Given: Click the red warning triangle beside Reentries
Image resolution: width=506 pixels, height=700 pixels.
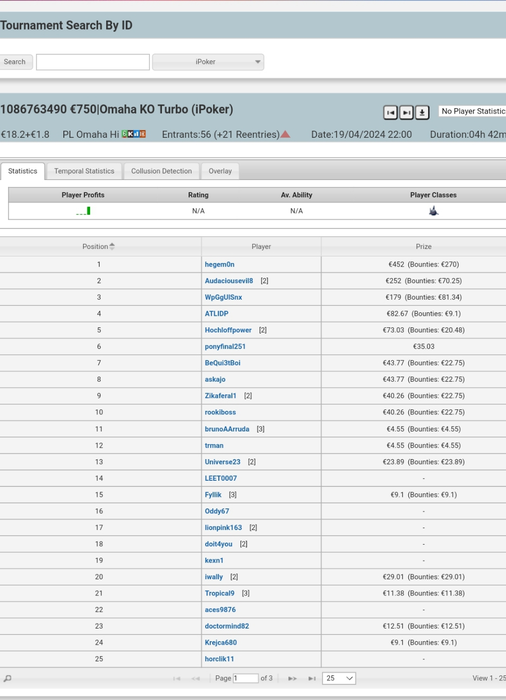Looking at the screenshot, I should [x=285, y=134].
